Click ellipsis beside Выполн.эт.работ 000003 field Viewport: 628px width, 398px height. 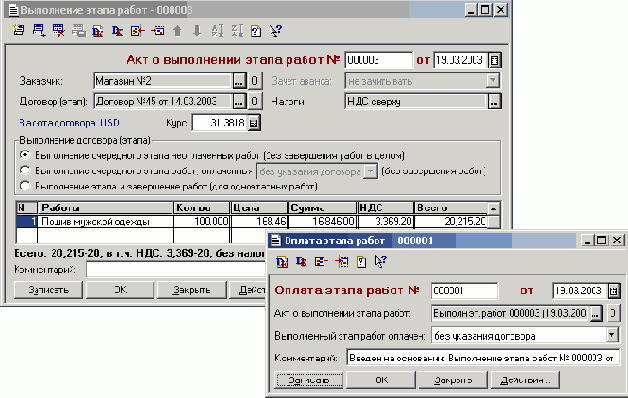596,314
